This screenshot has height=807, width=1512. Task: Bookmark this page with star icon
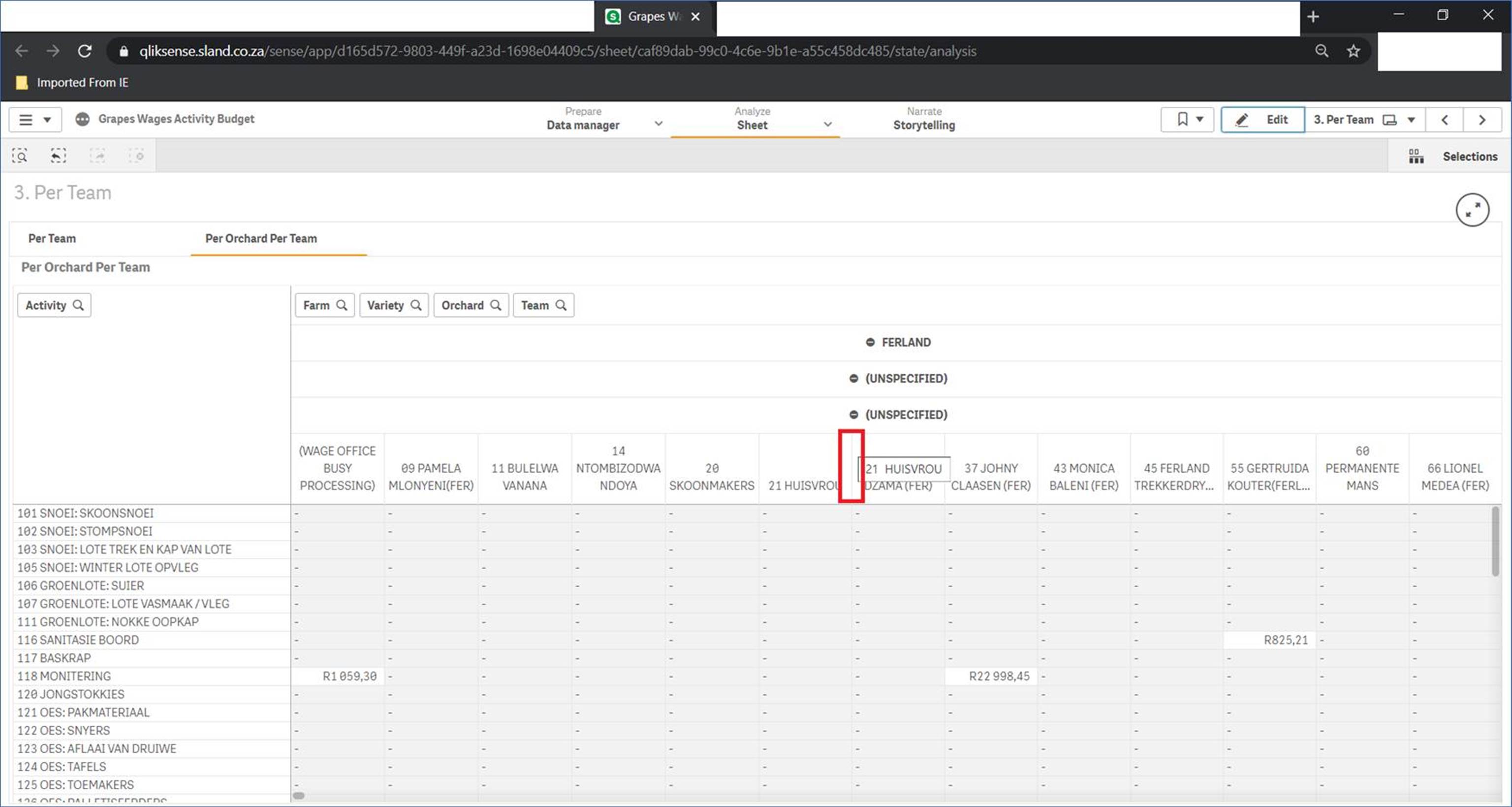pyautogui.click(x=1354, y=51)
